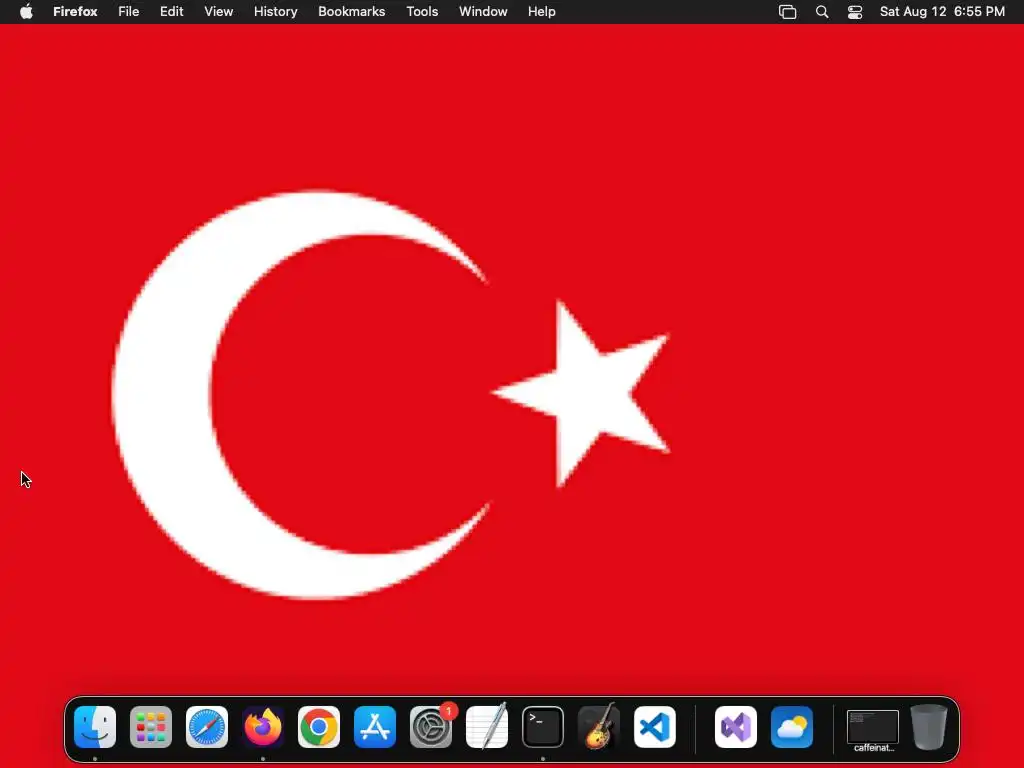The image size is (1024, 768).
Task: Click the date and time clock
Action: click(942, 12)
